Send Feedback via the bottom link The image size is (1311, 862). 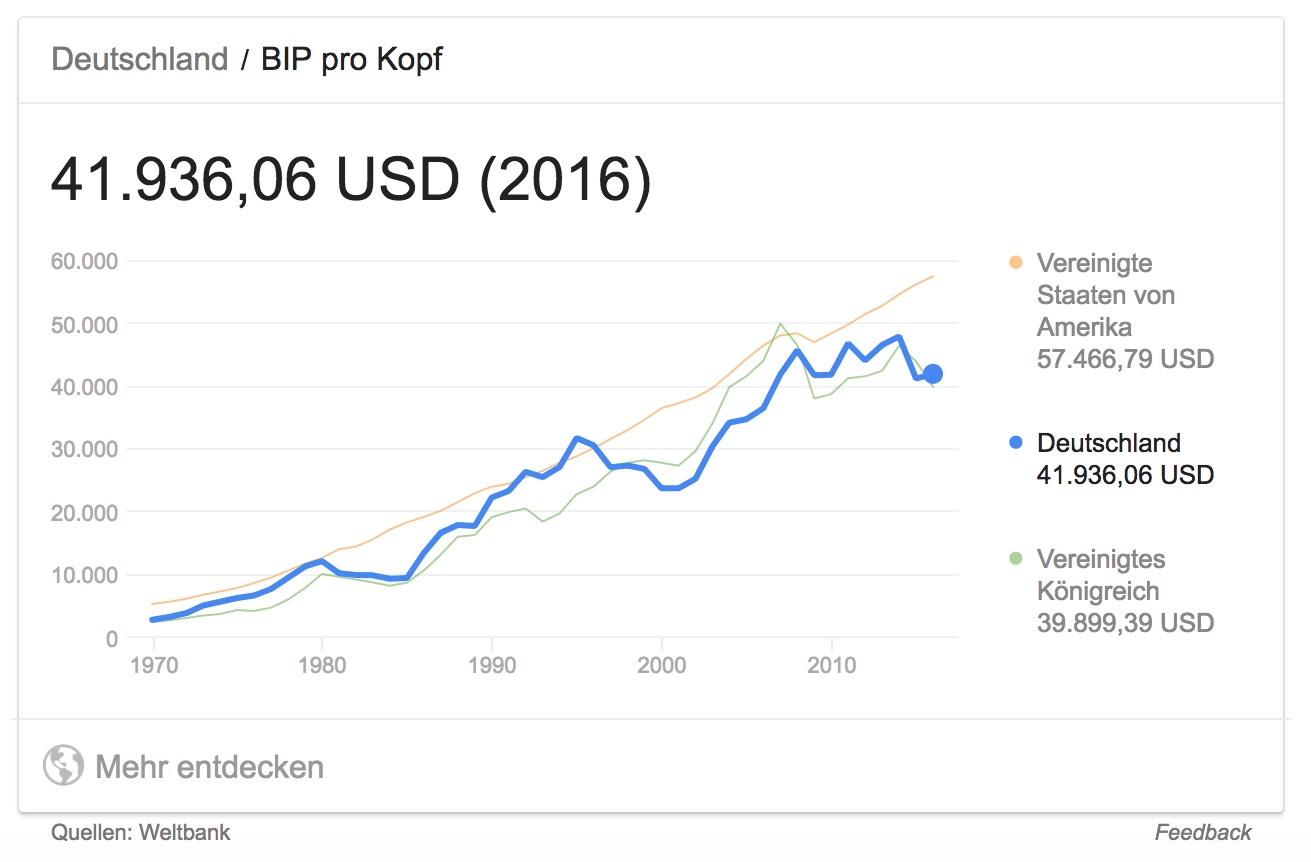click(1203, 832)
